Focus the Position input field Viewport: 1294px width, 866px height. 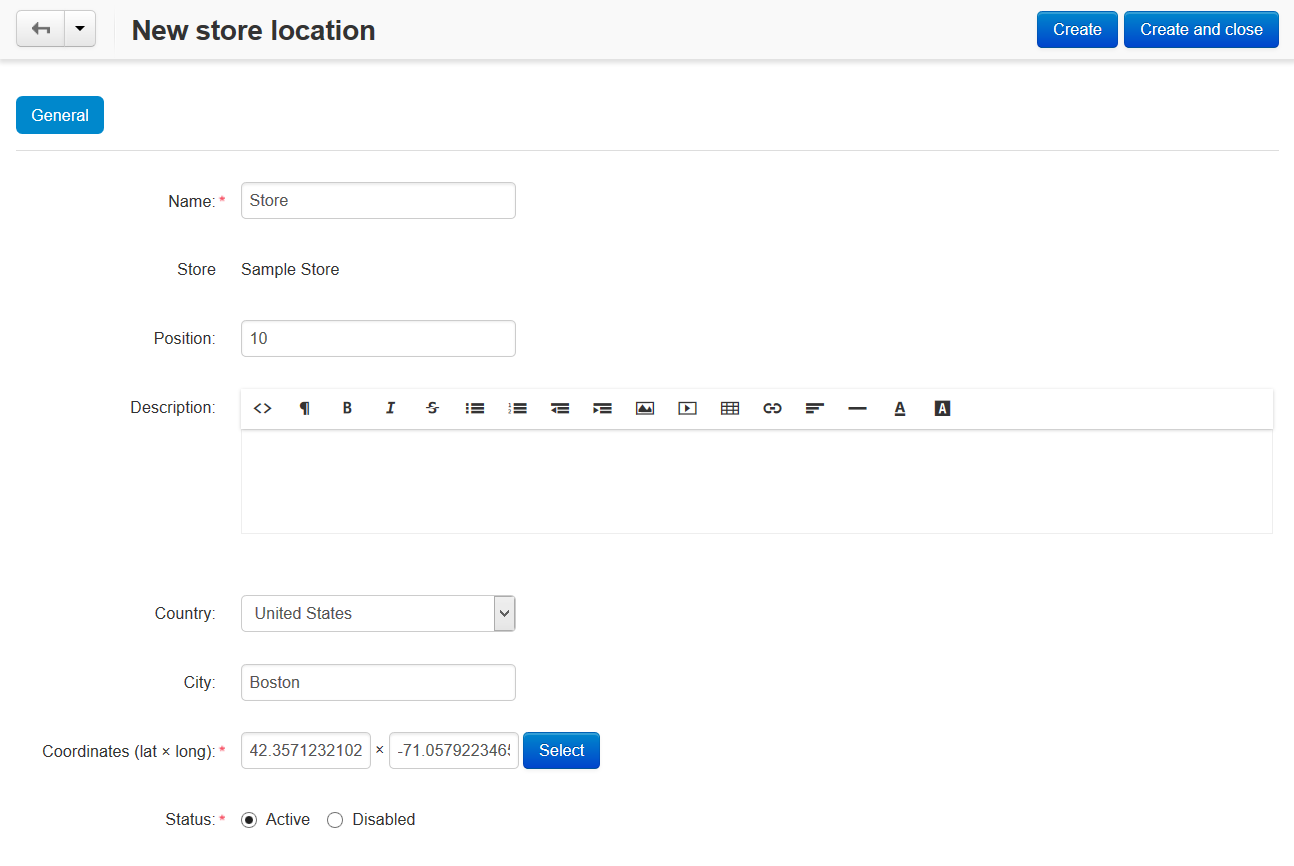[x=378, y=338]
